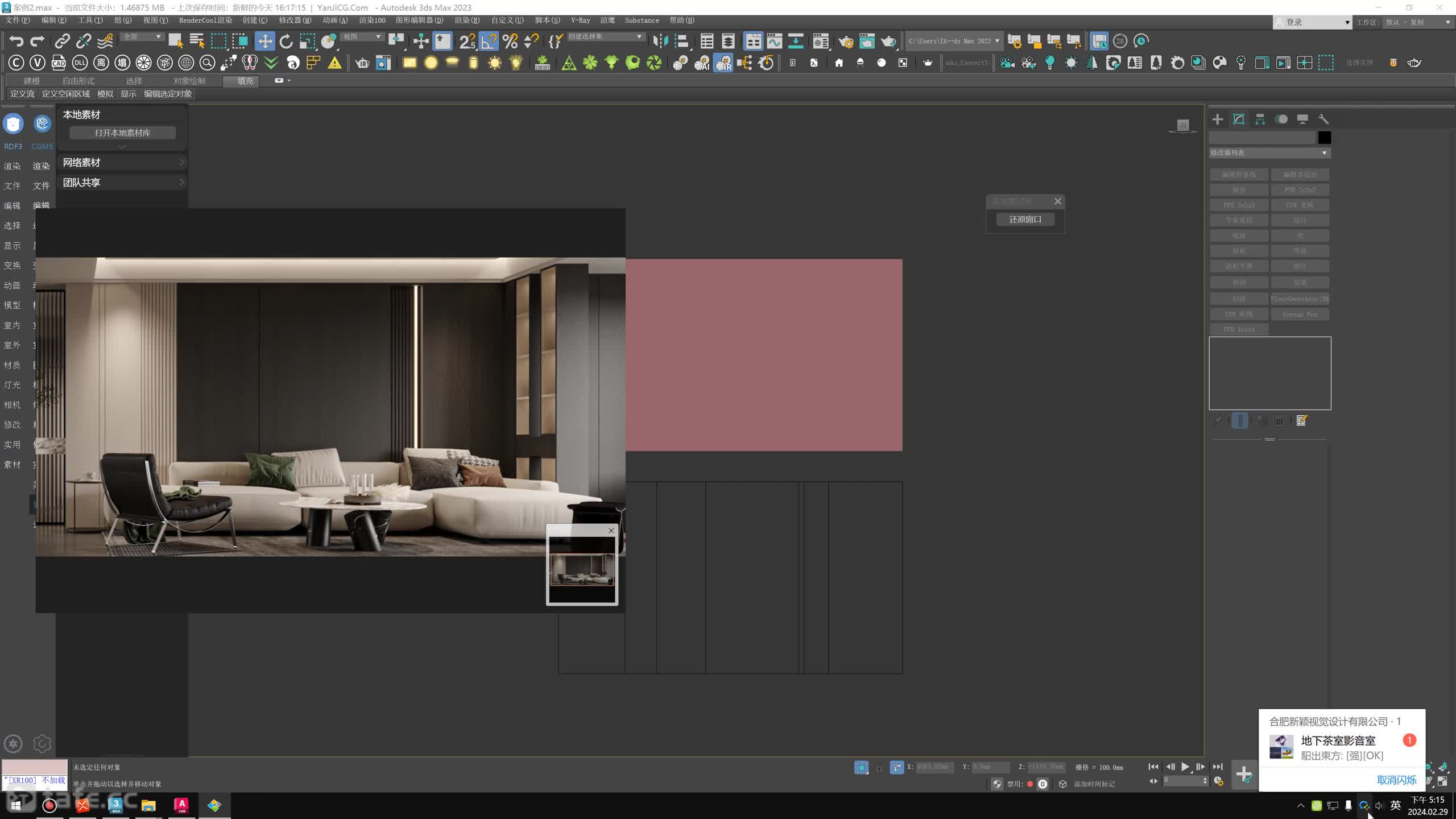This screenshot has height=819, width=1456.
Task: Toggle the Angle Snap button
Action: click(489, 41)
